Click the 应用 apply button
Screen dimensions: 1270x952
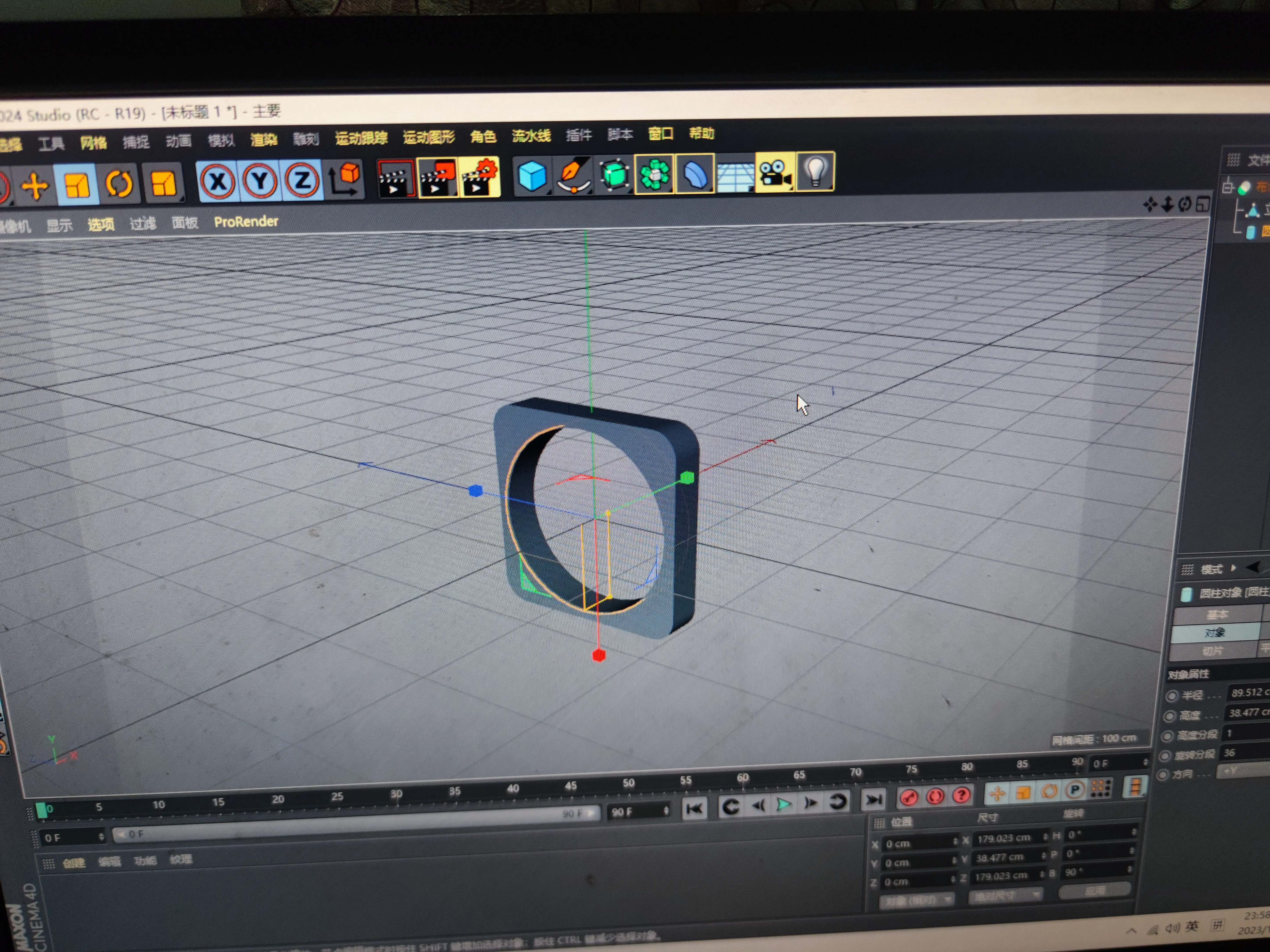pos(1094,891)
